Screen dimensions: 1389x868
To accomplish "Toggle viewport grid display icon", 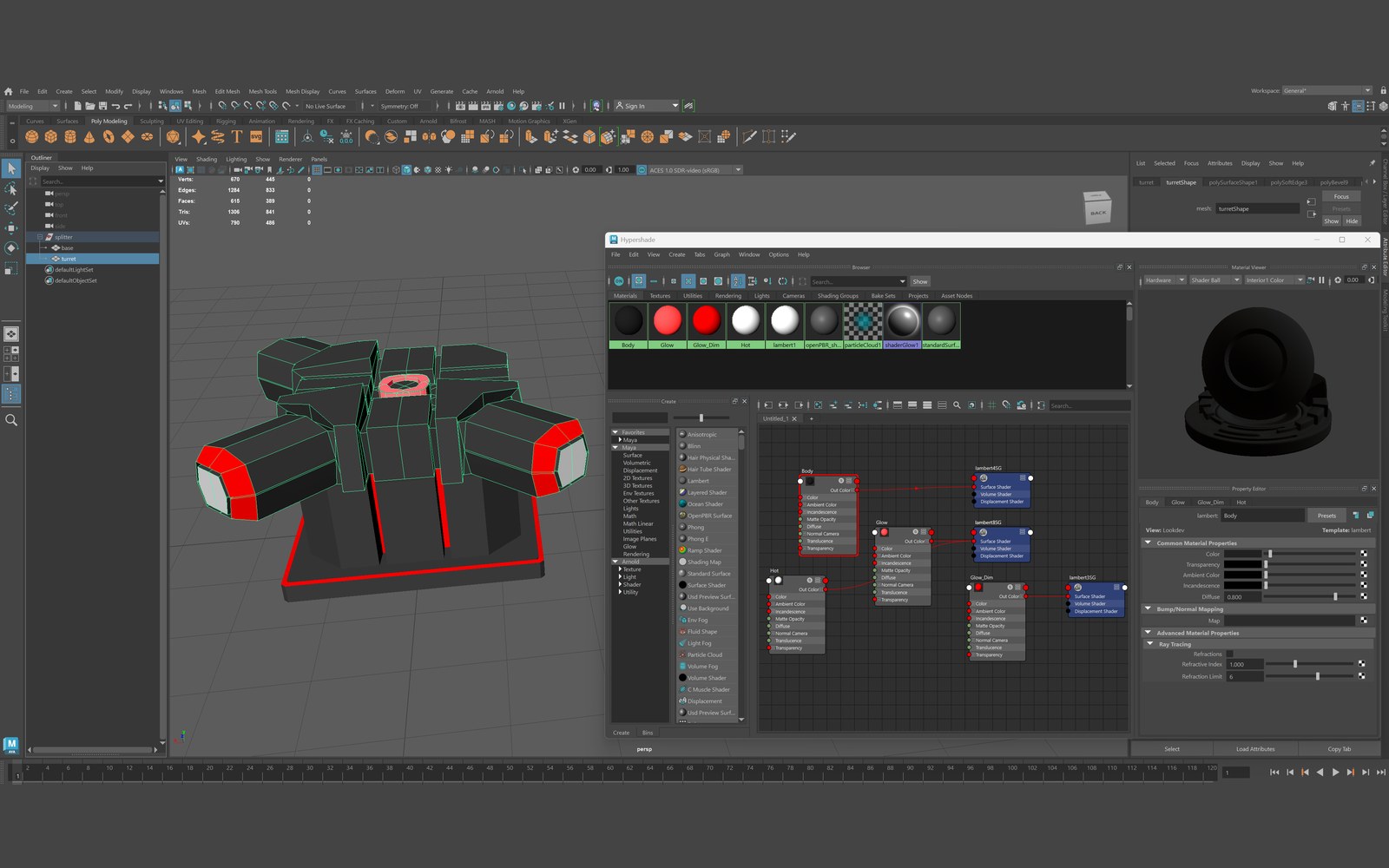I will tap(317, 170).
